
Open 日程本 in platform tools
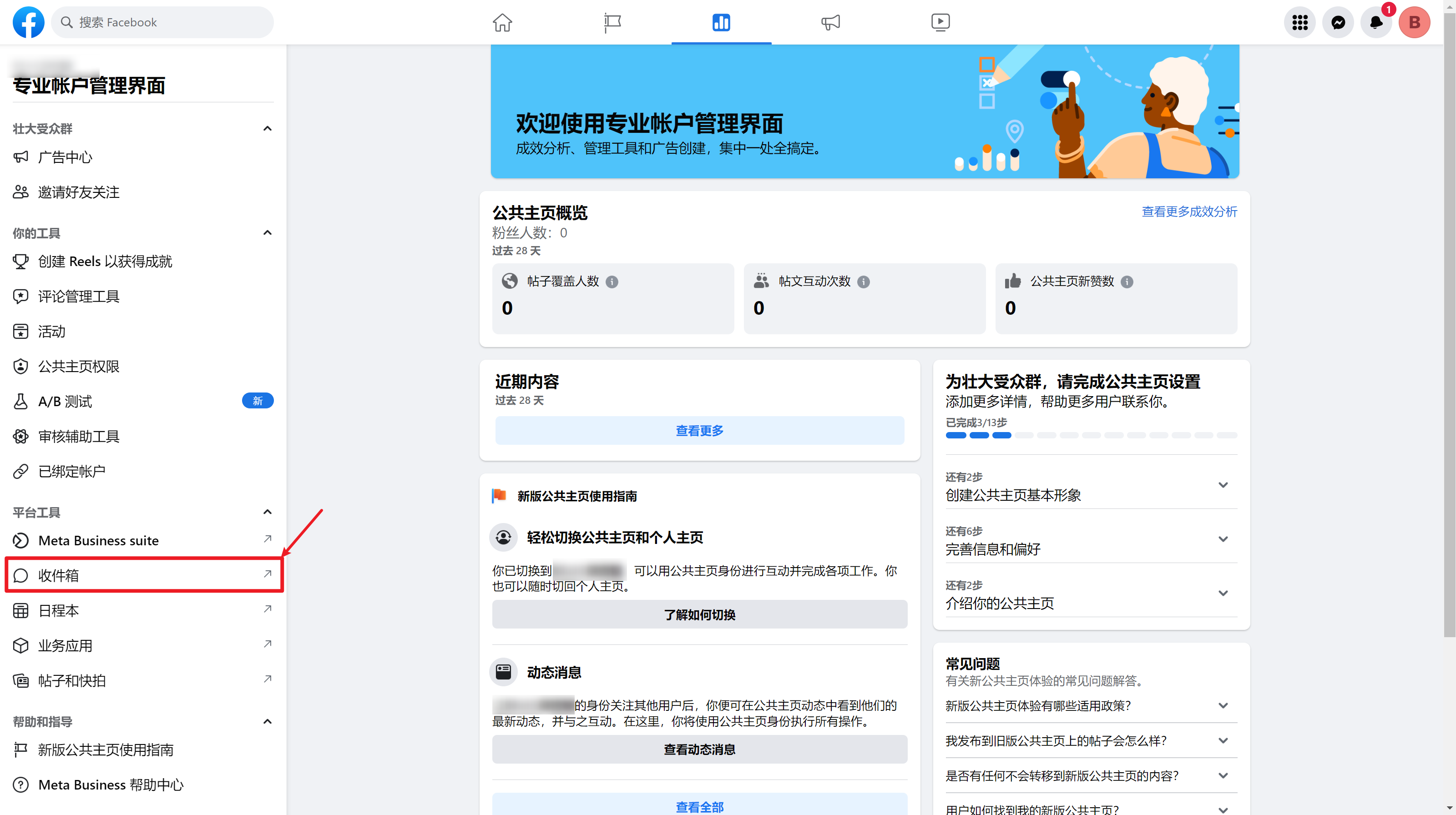[143, 610]
